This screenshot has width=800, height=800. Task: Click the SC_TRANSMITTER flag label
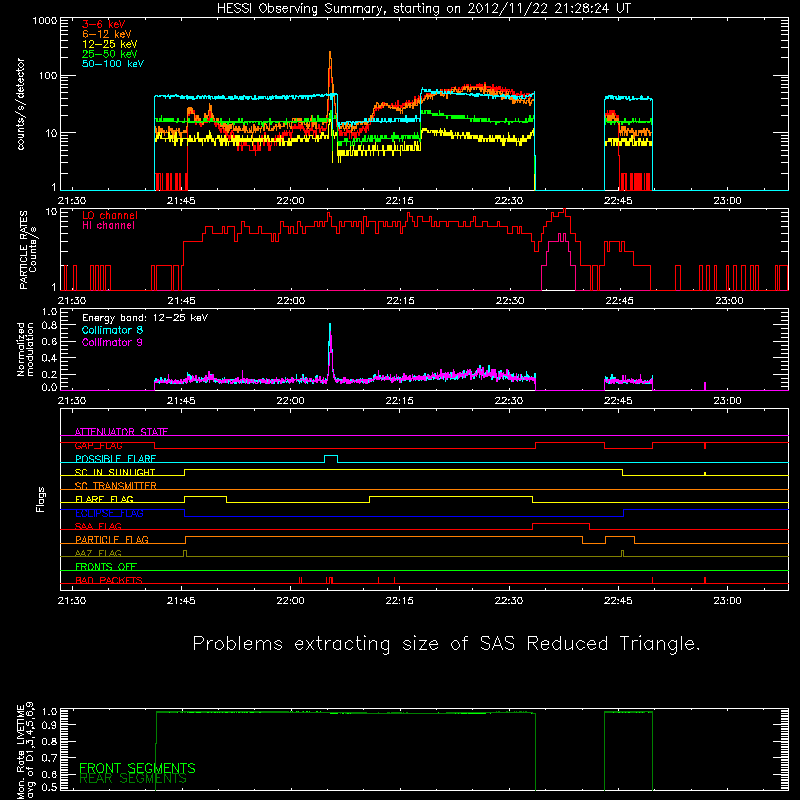[115, 485]
